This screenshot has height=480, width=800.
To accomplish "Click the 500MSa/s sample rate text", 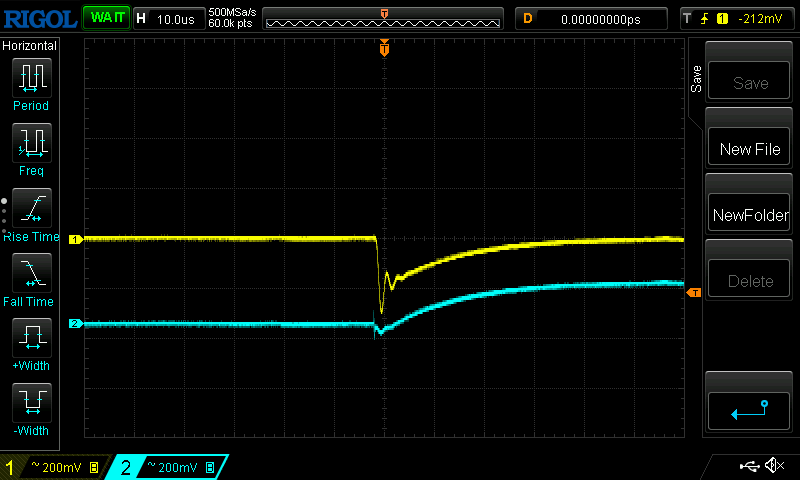I will (232, 12).
